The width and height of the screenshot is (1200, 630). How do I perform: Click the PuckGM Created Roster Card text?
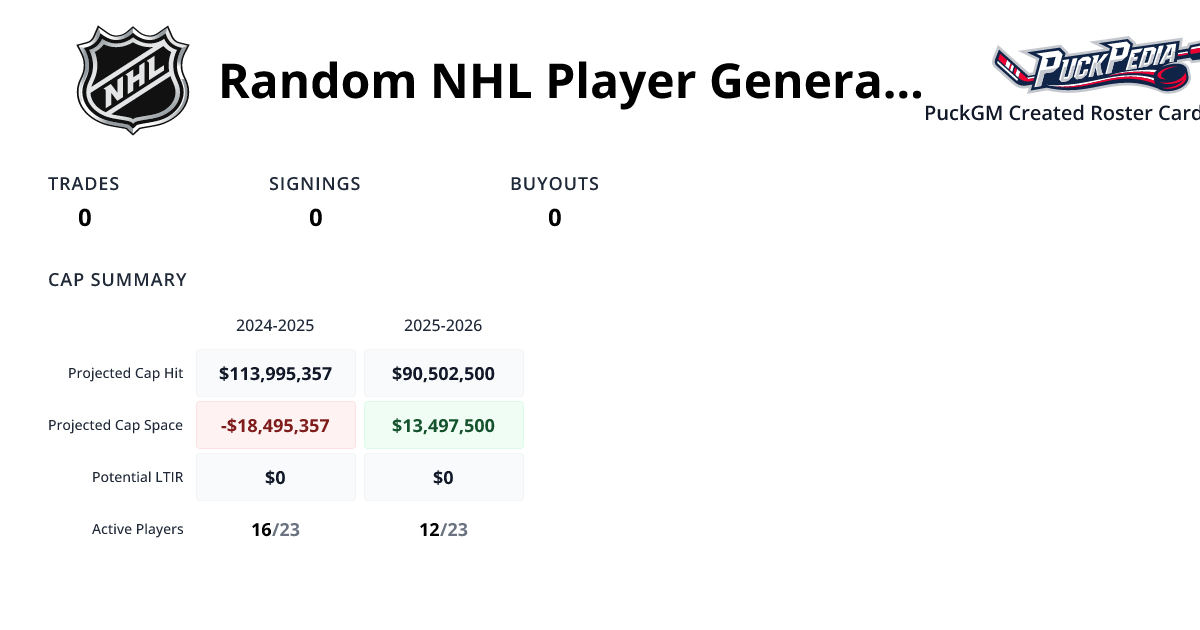point(1060,113)
